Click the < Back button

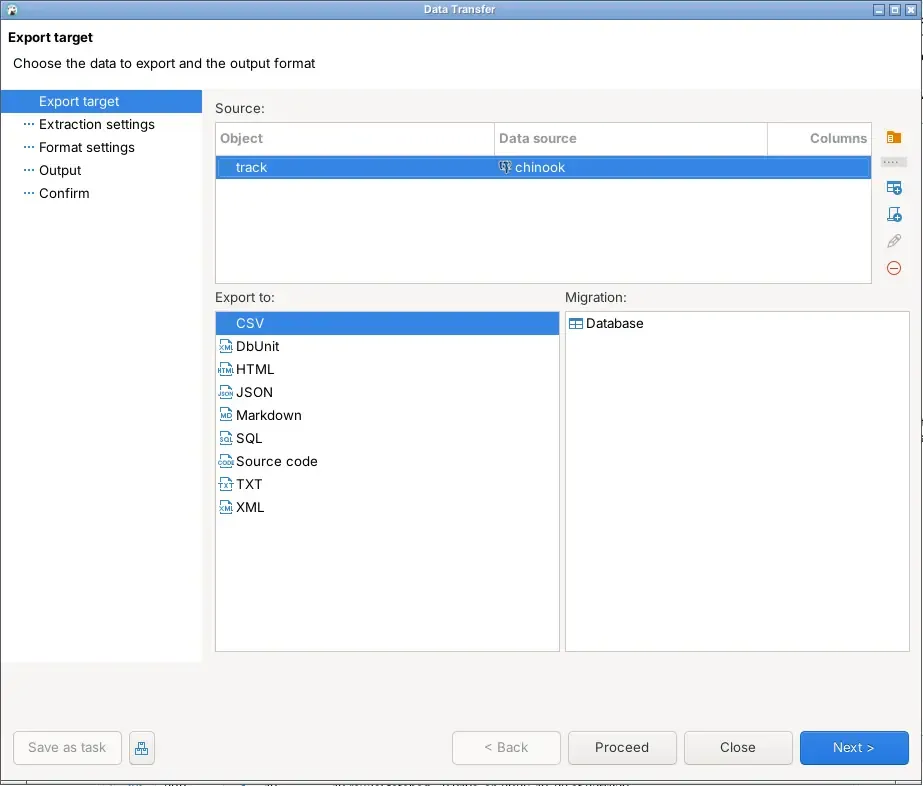click(506, 748)
